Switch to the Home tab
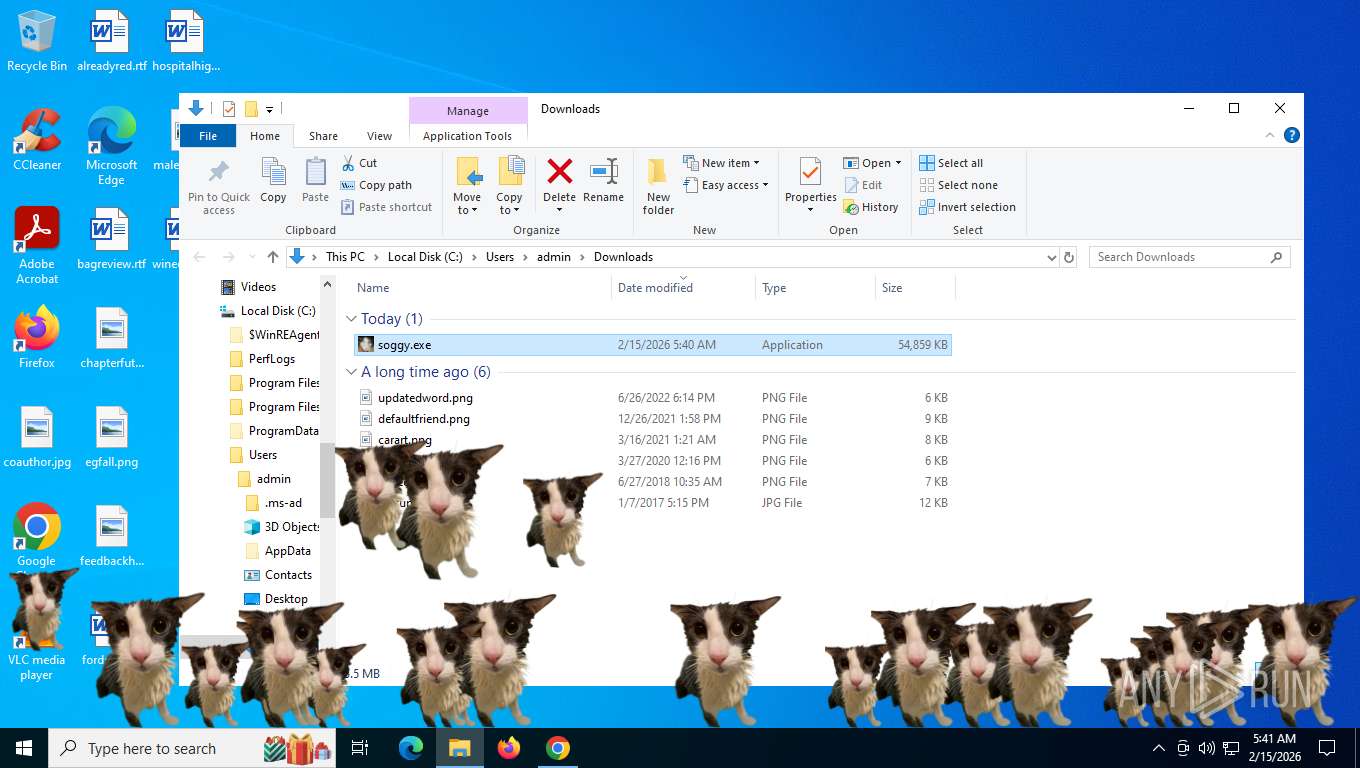The height and width of the screenshot is (768, 1360). pyautogui.click(x=265, y=136)
